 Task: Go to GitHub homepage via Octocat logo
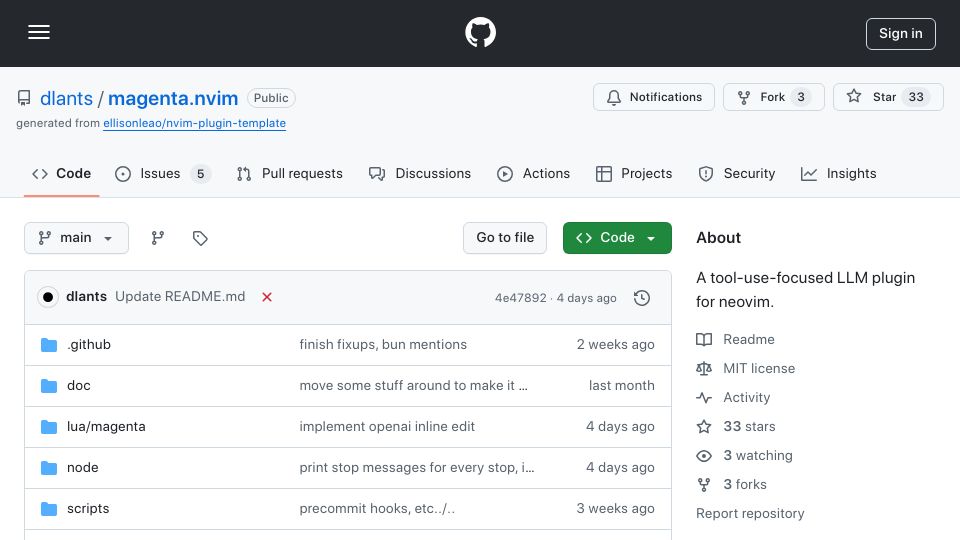480,32
